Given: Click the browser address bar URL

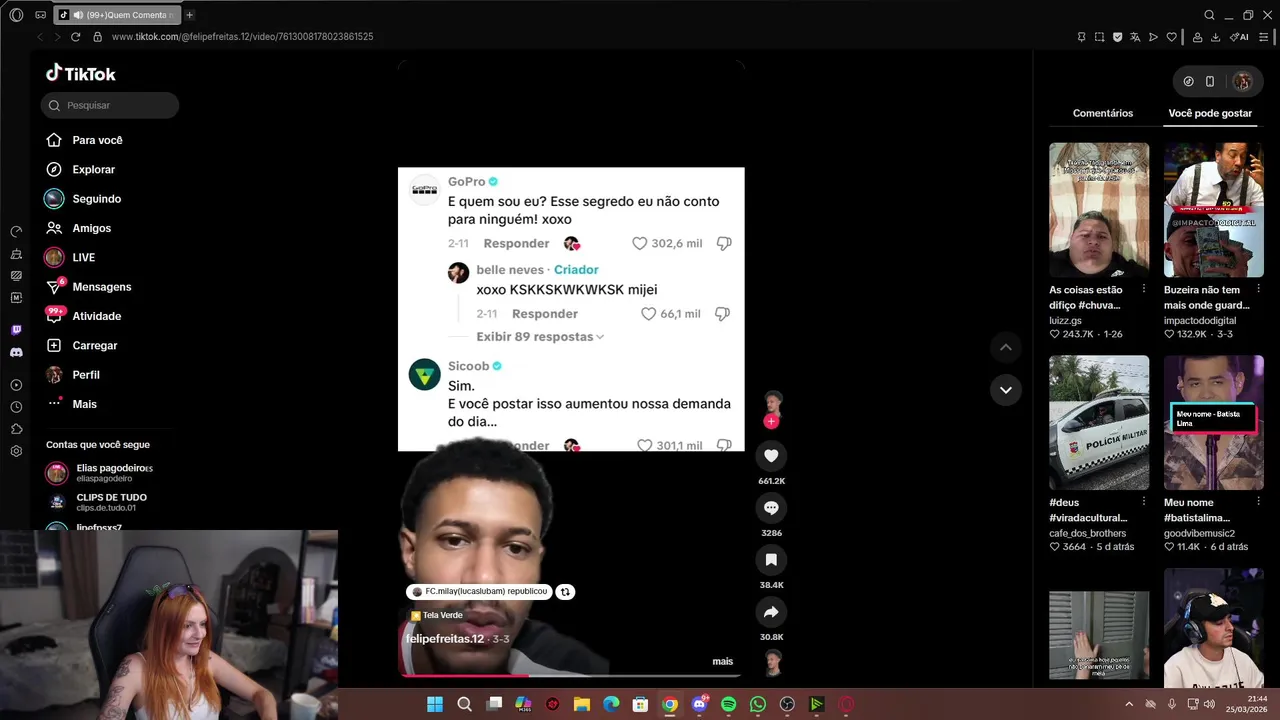Looking at the screenshot, I should [243, 37].
